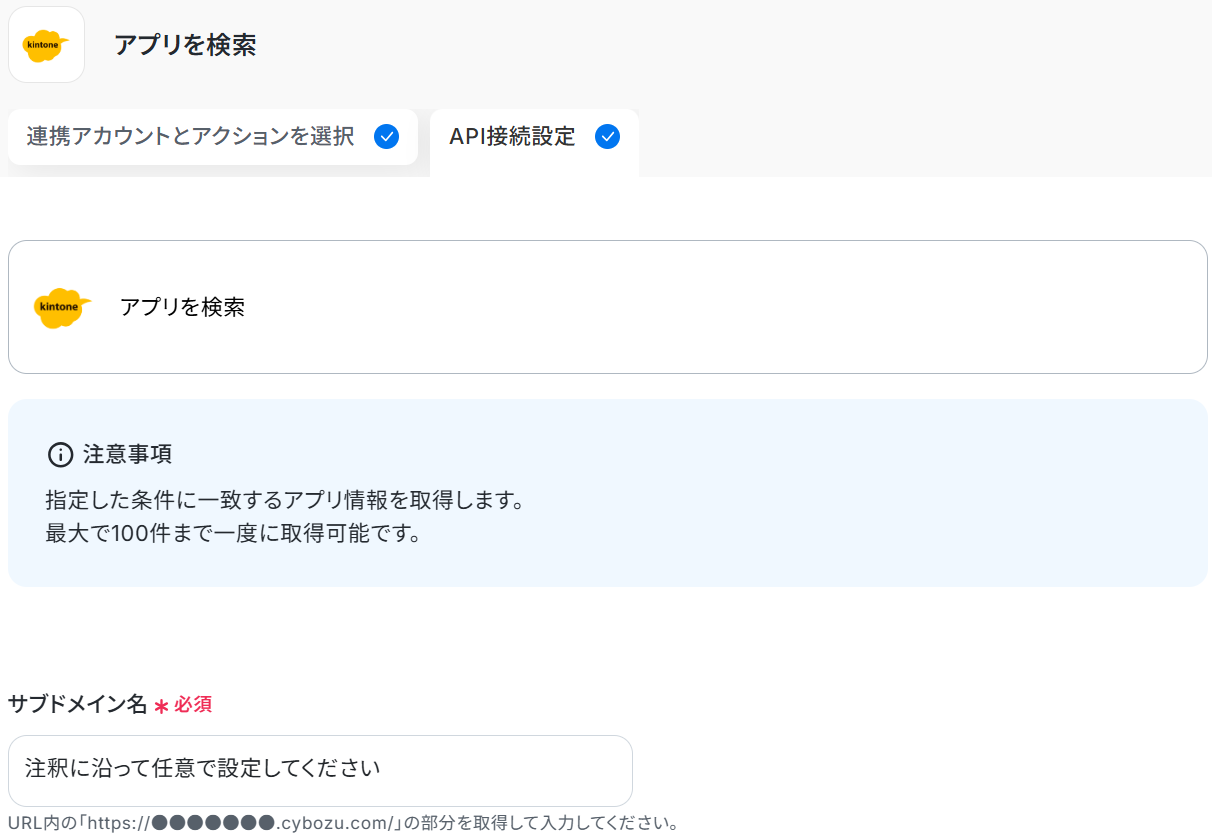Click the blue checkmark on API接続設定 tab
The image size is (1212, 838).
pos(607,137)
